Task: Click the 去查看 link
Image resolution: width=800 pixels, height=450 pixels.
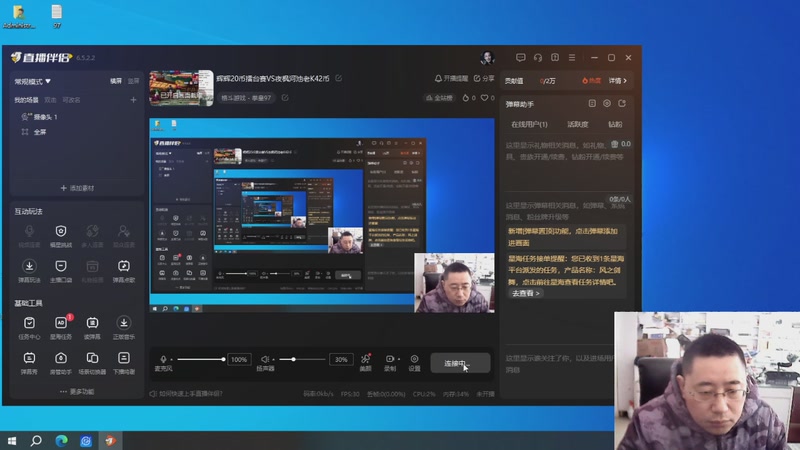Action: pyautogui.click(x=526, y=293)
